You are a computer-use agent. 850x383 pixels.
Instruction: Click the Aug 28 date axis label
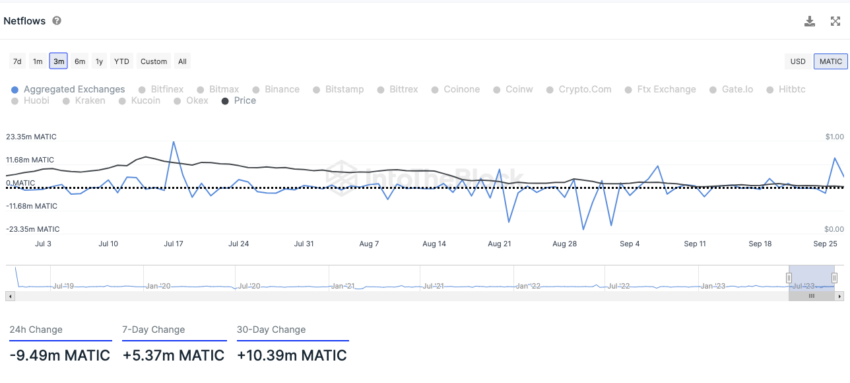click(x=564, y=244)
